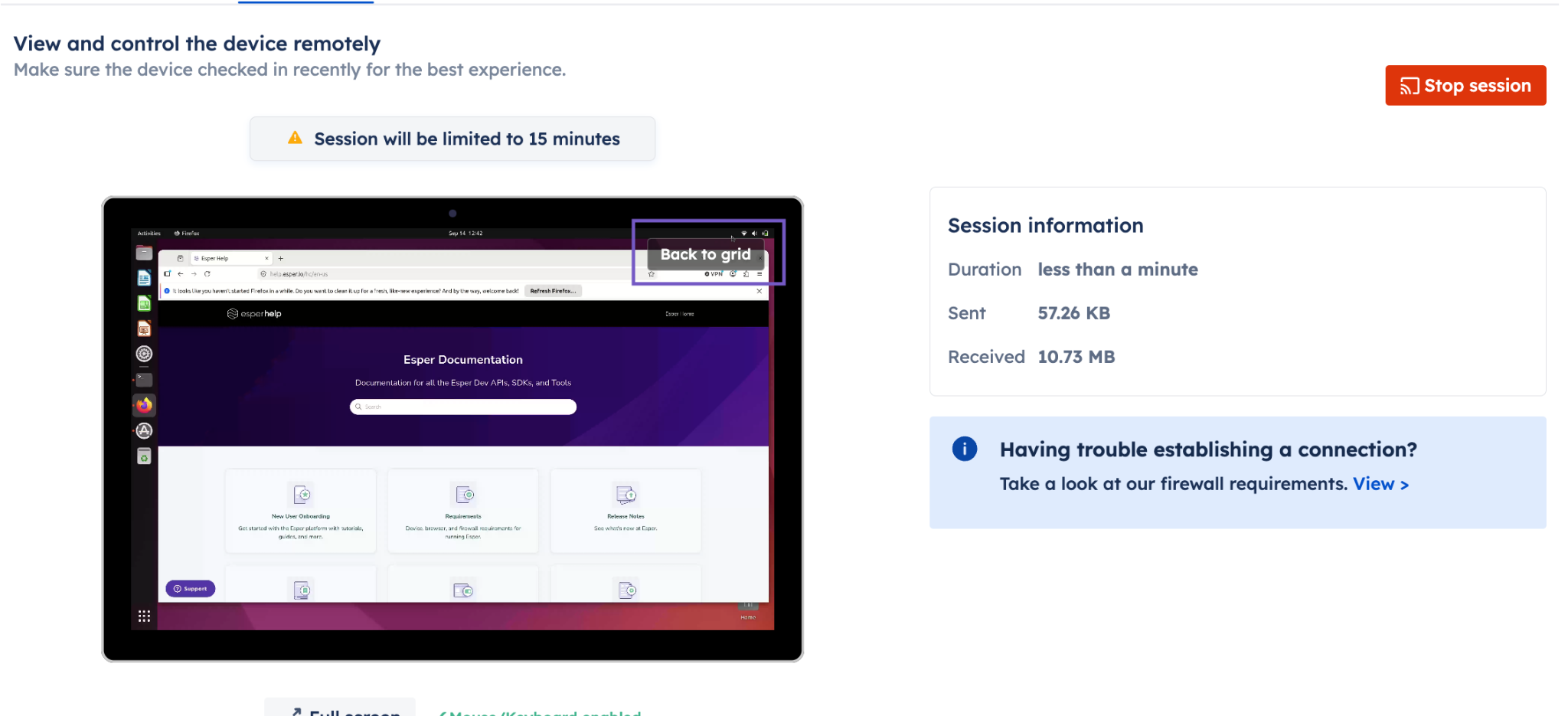Close the Esper Help tab

click(x=266, y=259)
